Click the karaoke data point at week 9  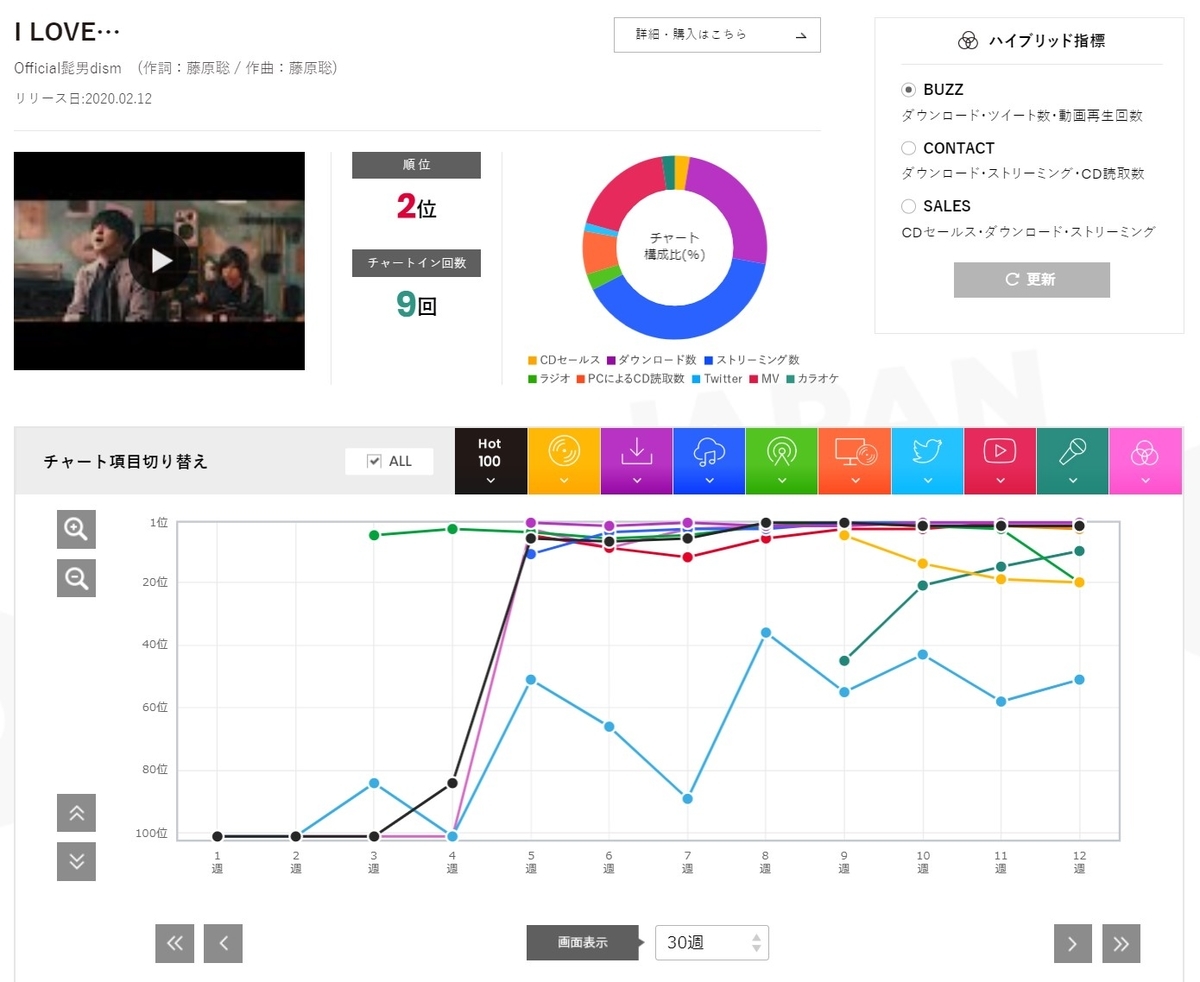click(844, 660)
